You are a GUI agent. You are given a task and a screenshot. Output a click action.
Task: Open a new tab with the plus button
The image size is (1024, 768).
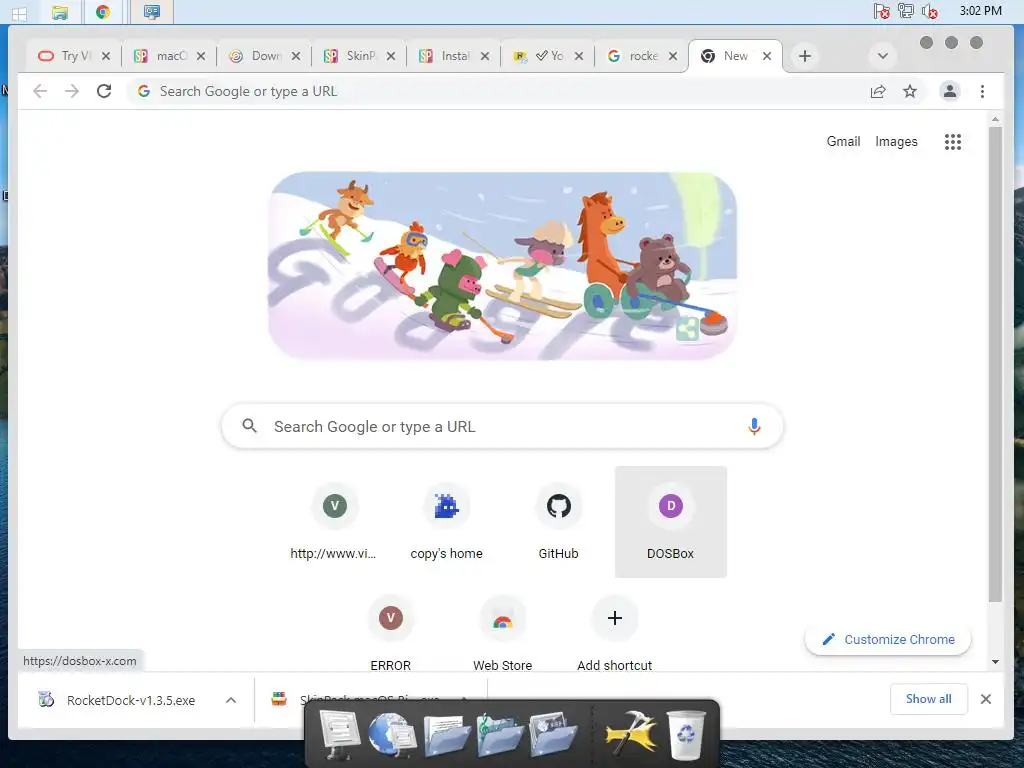point(805,56)
